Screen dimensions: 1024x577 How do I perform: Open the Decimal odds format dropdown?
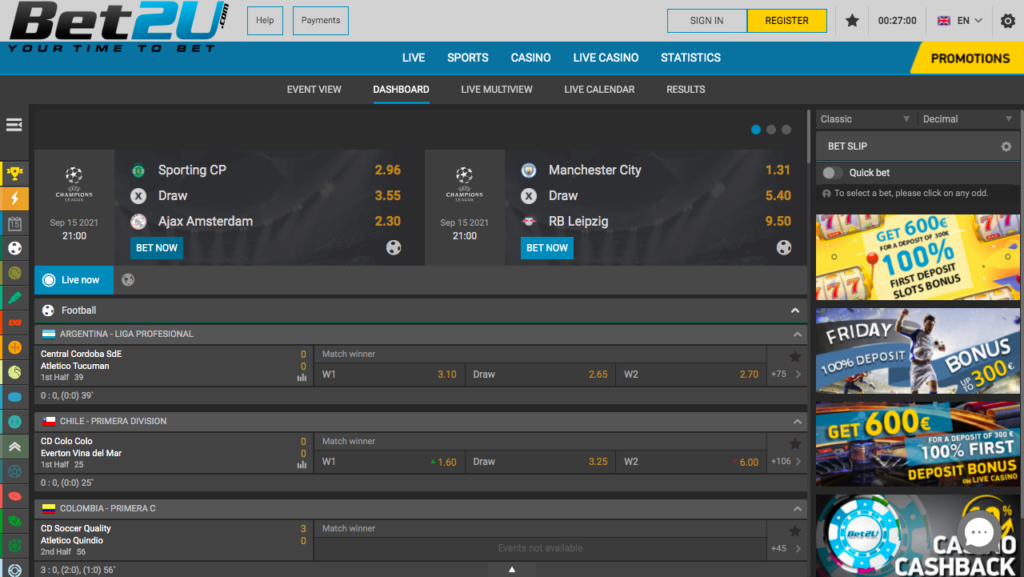[967, 119]
